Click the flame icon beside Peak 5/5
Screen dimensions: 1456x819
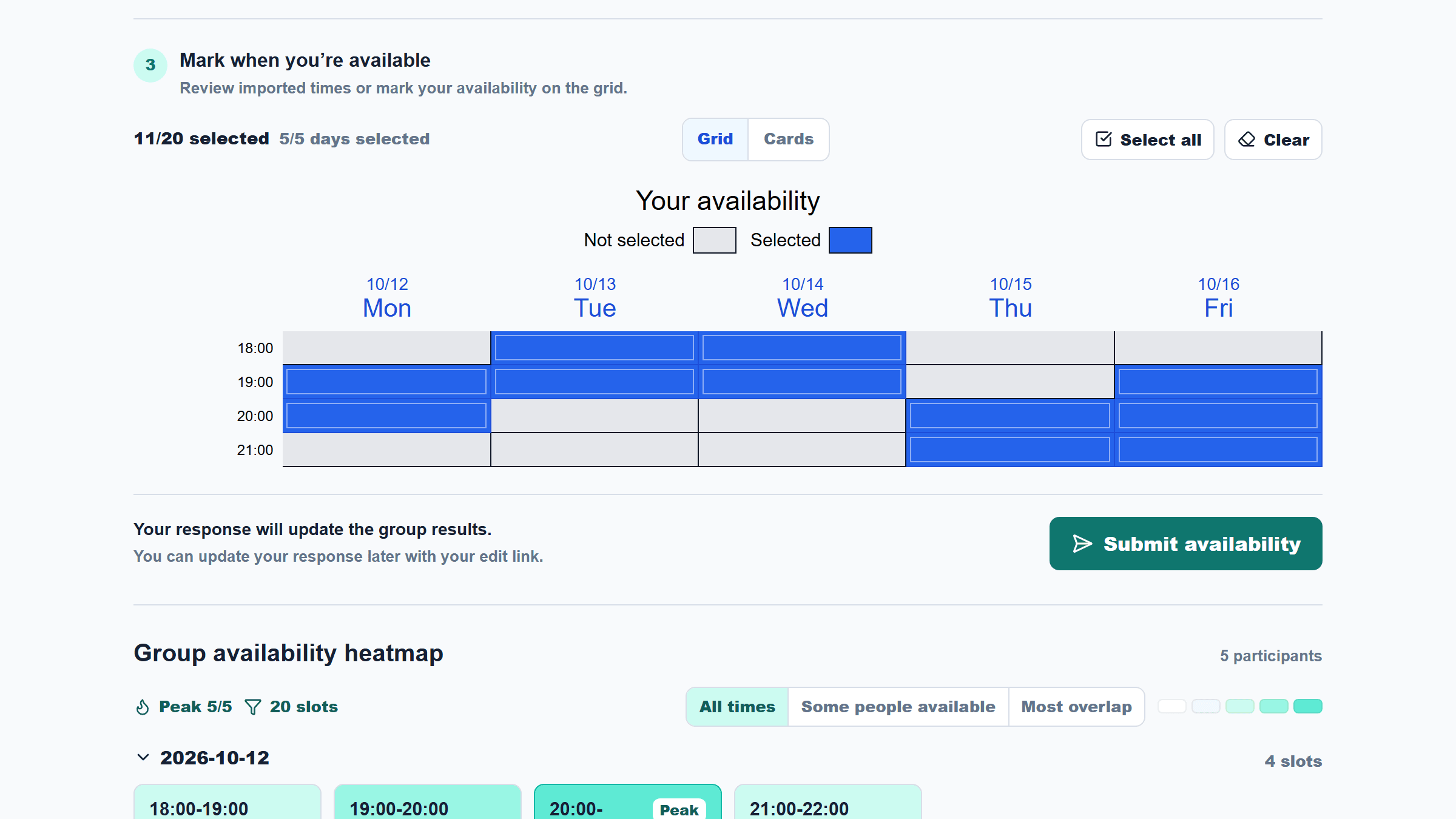(143, 707)
